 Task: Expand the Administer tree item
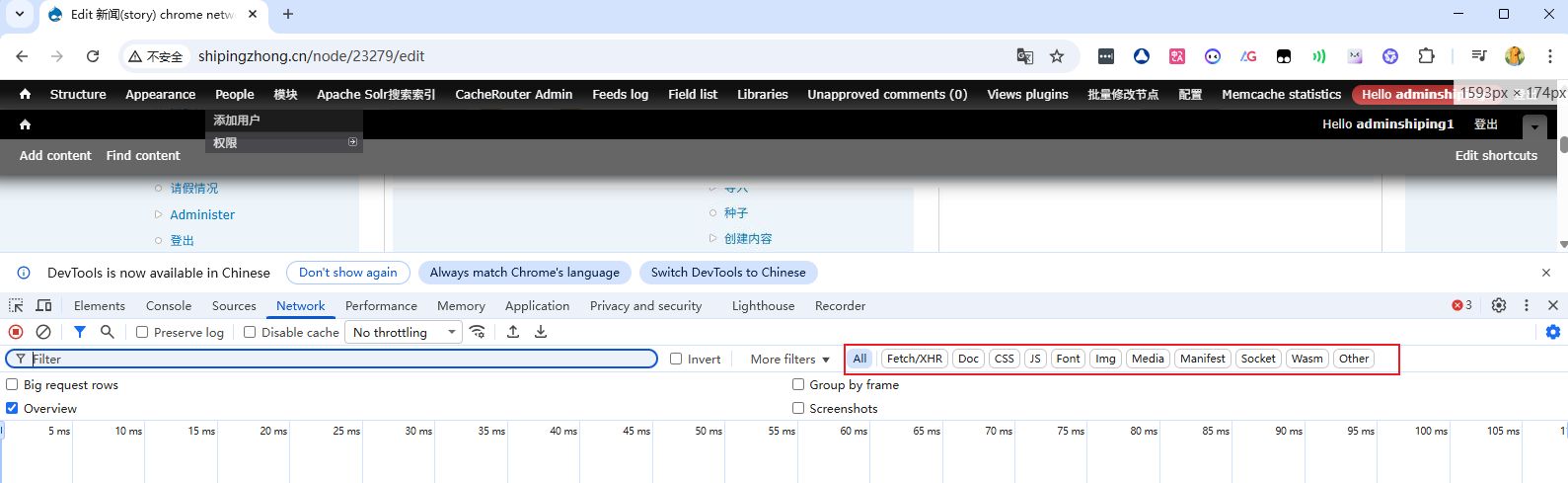(202, 214)
